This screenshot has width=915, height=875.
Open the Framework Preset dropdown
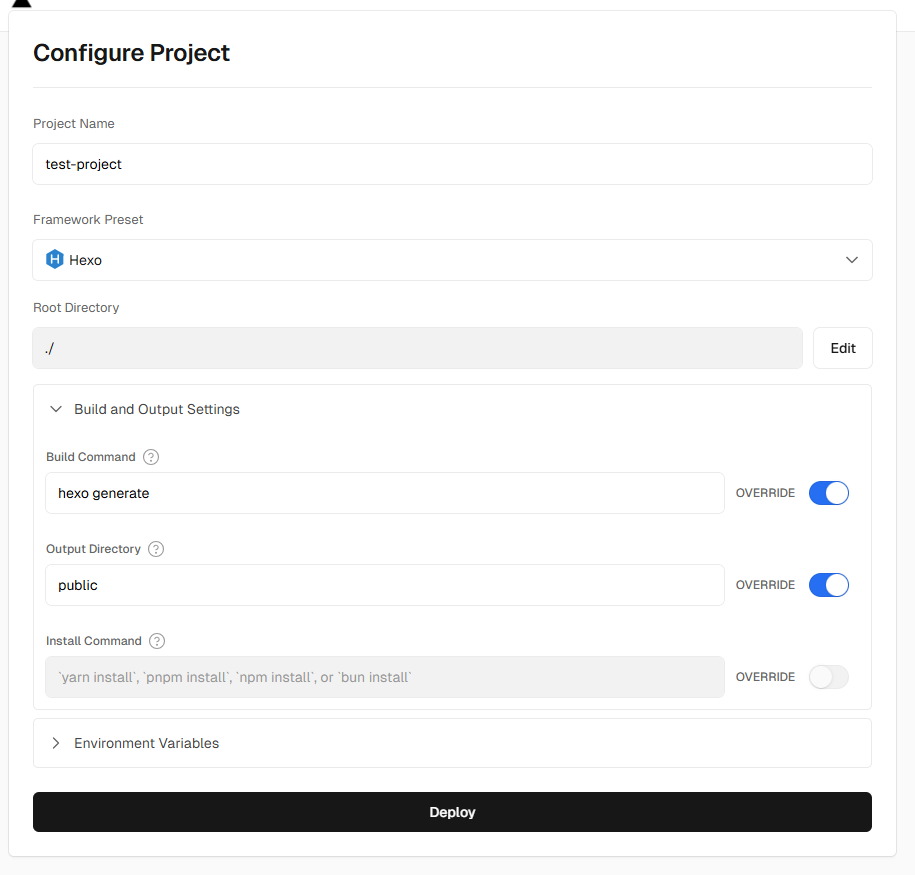coord(452,260)
